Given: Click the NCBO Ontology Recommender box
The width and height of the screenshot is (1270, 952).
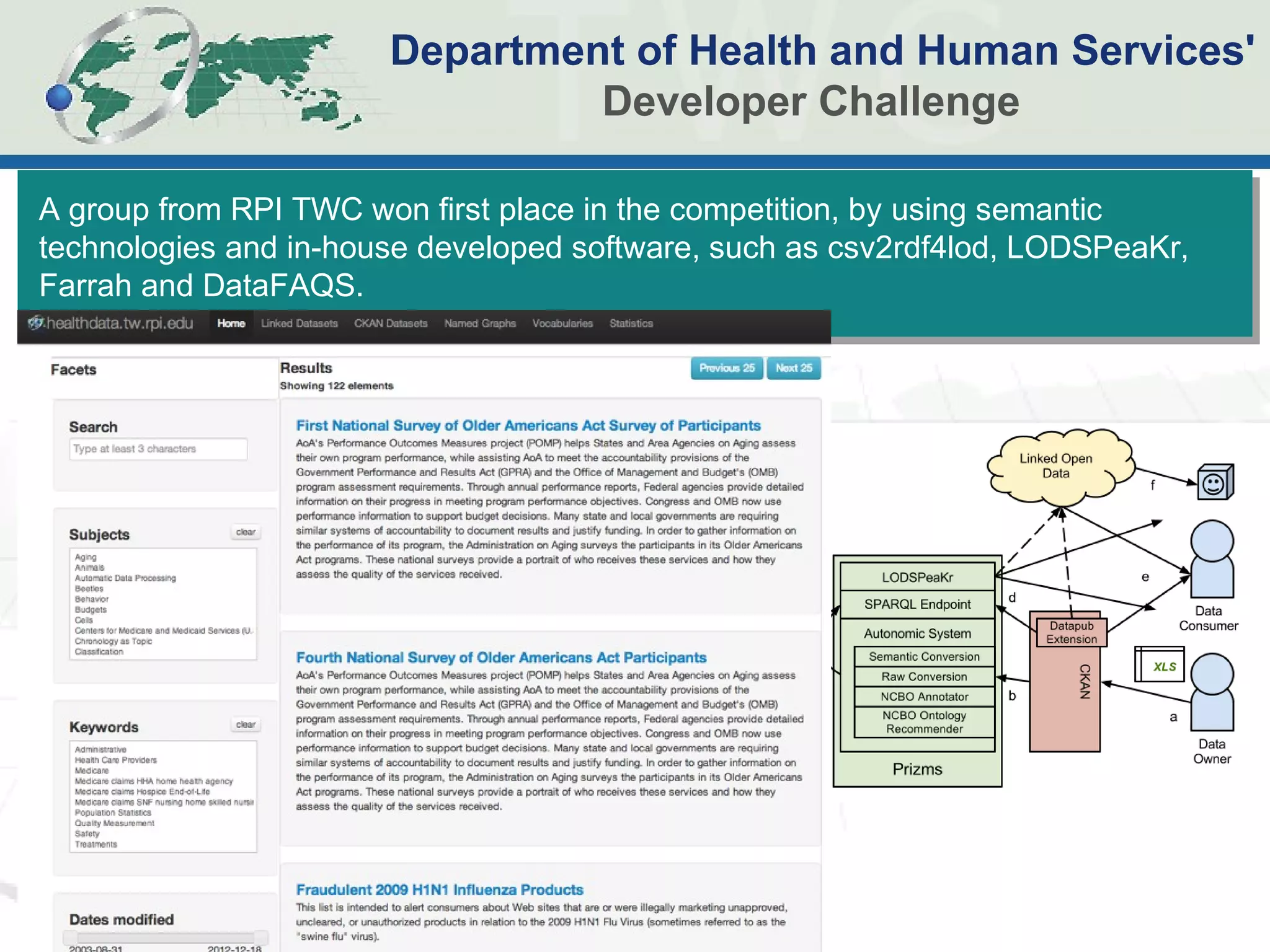Looking at the screenshot, I should tap(924, 722).
